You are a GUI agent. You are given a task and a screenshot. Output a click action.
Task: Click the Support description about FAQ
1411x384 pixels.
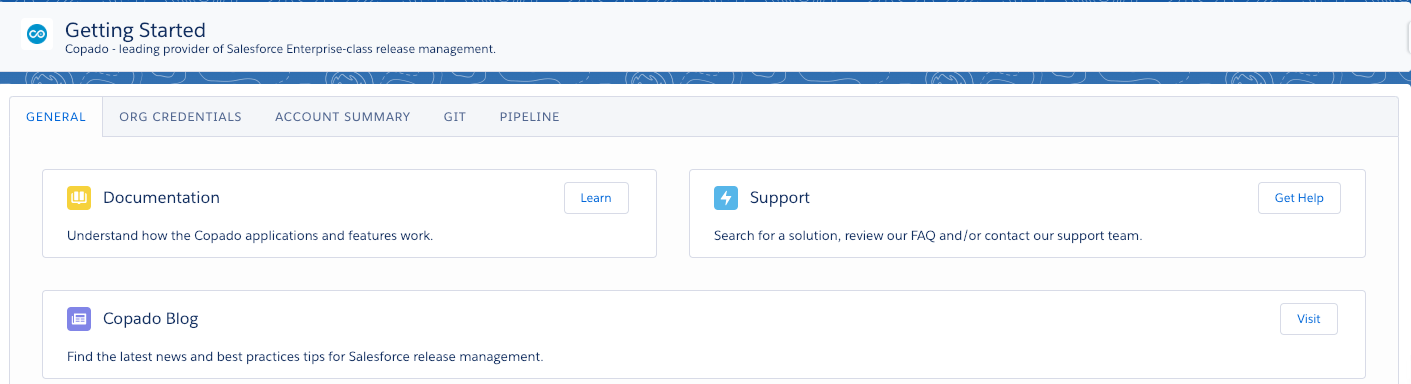click(928, 237)
